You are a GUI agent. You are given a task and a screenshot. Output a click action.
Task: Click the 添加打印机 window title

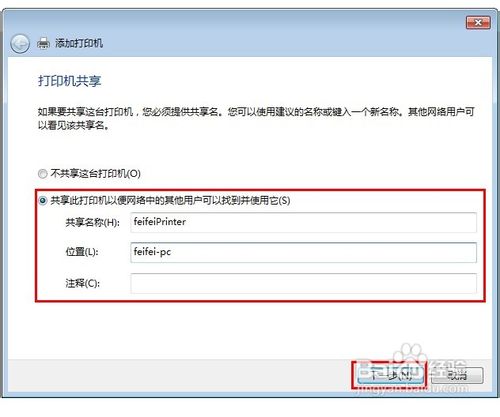pyautogui.click(x=79, y=43)
